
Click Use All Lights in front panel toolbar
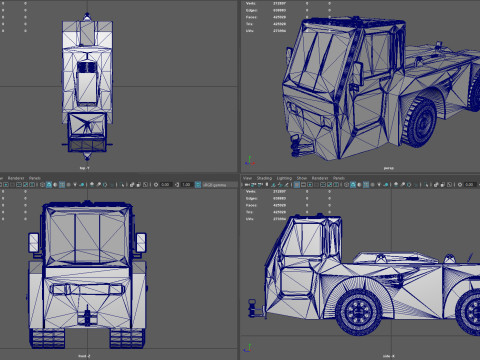click(75, 185)
